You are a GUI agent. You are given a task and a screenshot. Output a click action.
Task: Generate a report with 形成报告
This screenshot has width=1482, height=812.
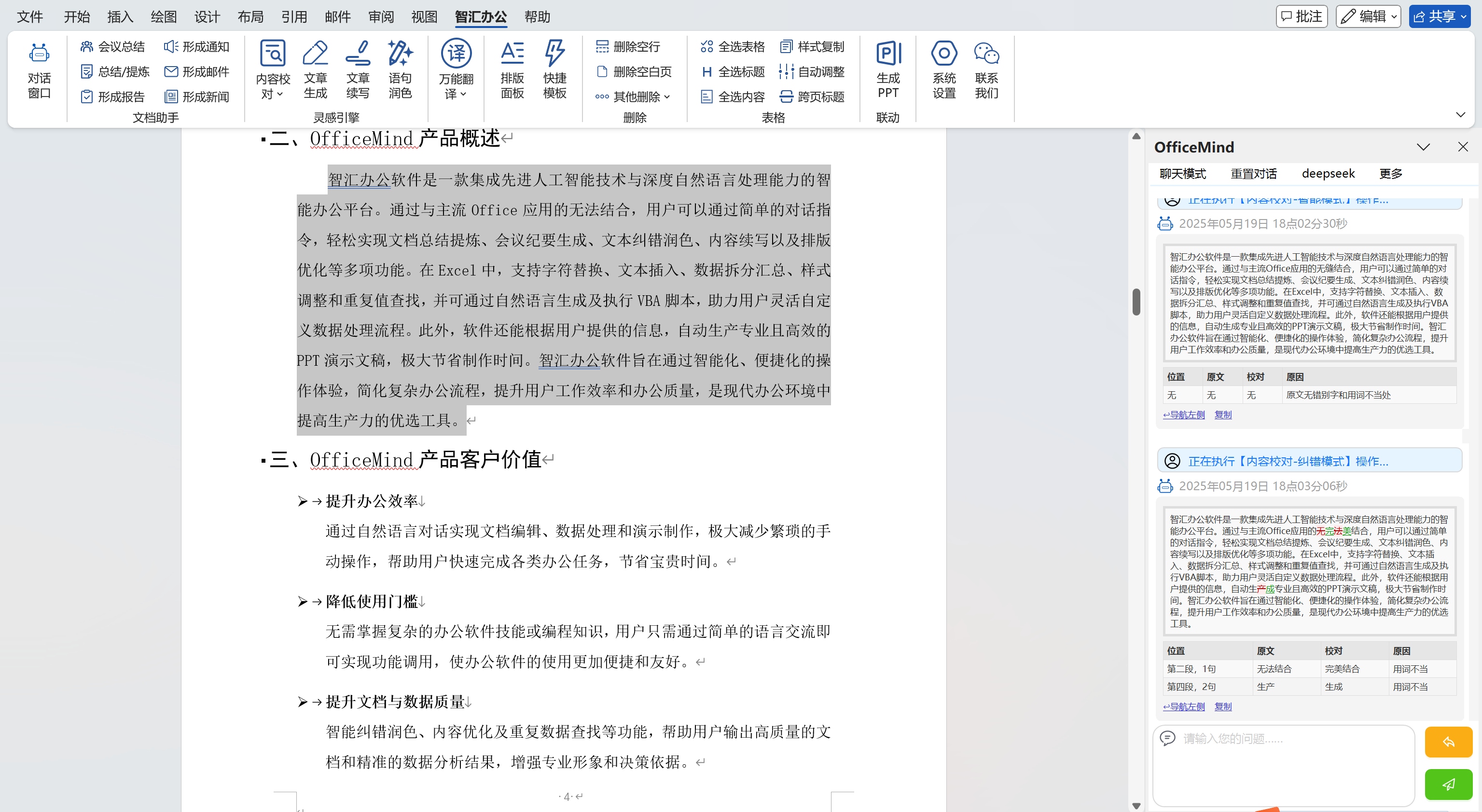(x=112, y=96)
